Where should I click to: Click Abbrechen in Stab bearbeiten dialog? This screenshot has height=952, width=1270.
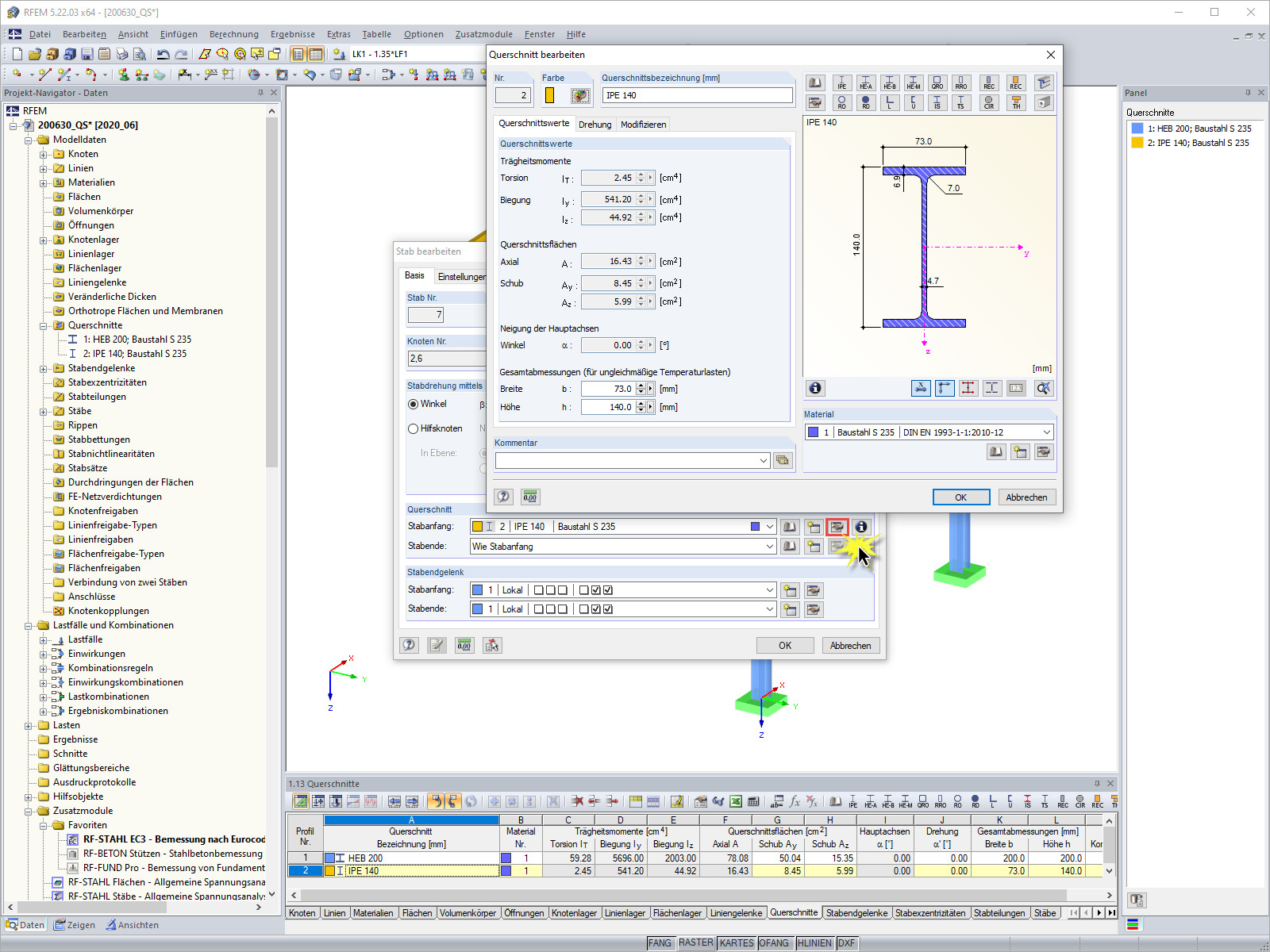(851, 646)
